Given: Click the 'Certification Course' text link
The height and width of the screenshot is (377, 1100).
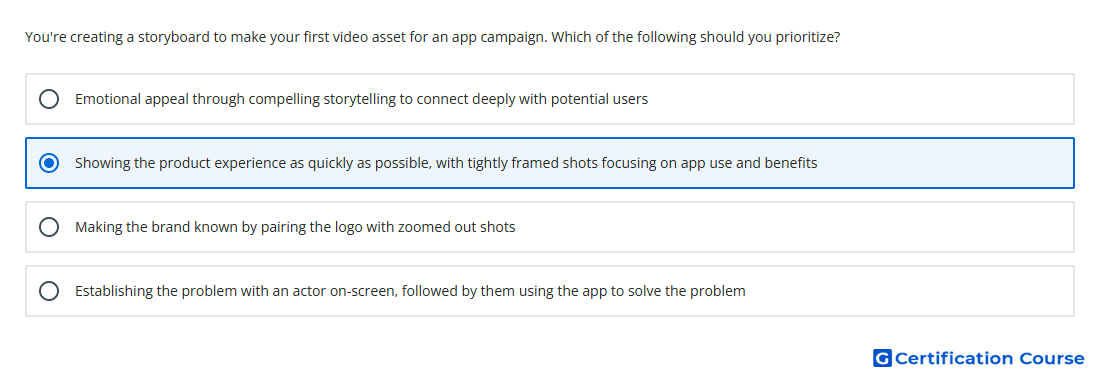Looking at the screenshot, I should [989, 359].
